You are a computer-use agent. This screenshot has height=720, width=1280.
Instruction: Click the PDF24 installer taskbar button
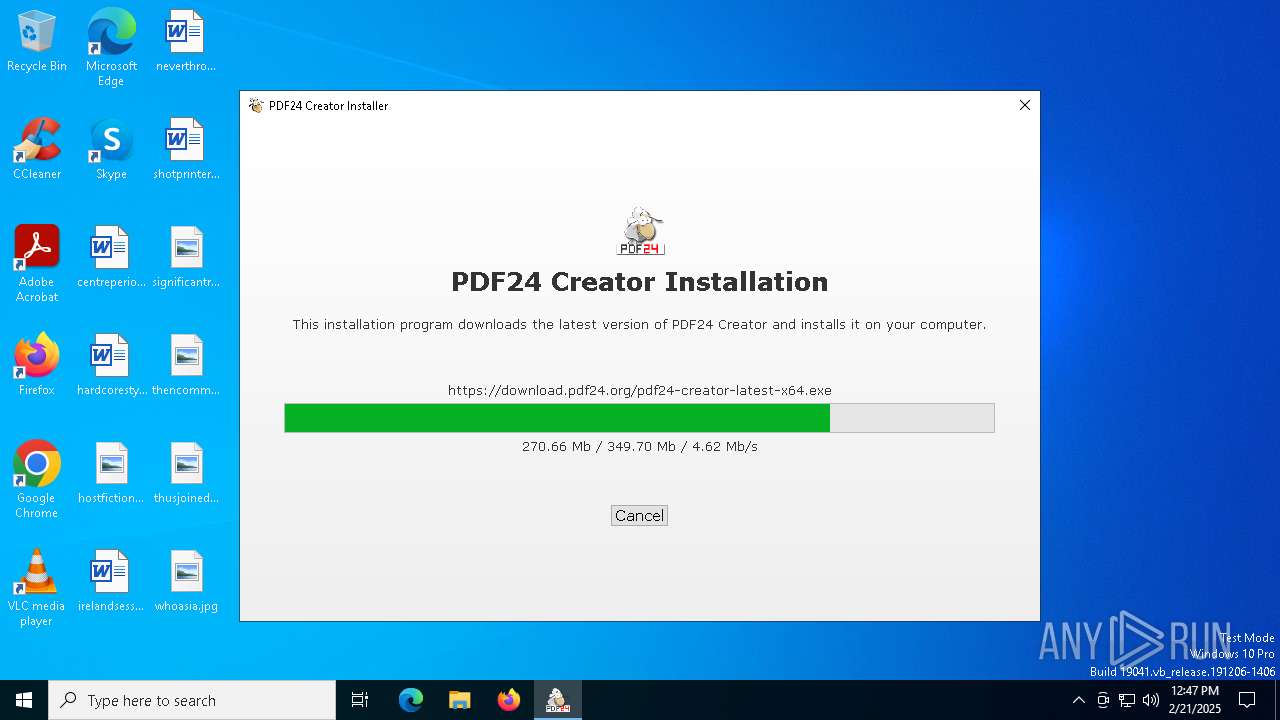pos(558,700)
